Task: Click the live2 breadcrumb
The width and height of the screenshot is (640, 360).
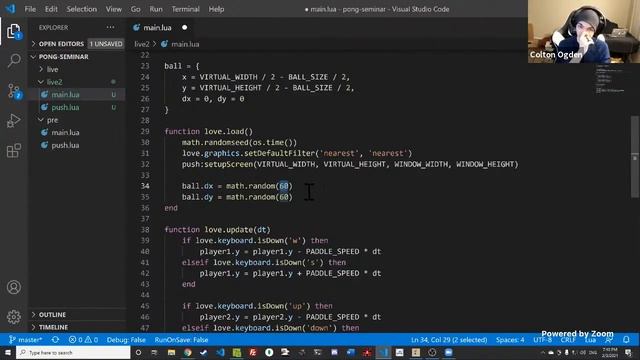Action: pos(142,44)
